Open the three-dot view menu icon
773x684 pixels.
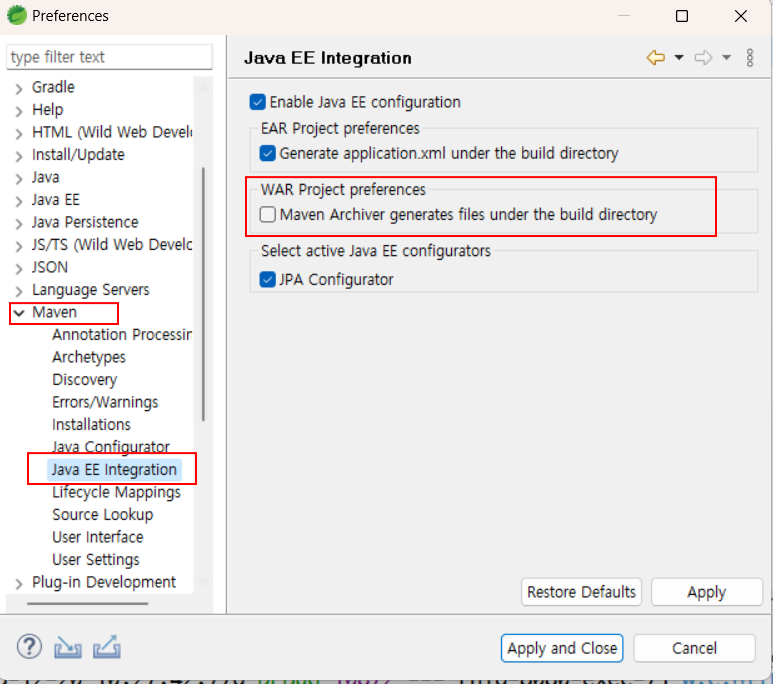750,58
